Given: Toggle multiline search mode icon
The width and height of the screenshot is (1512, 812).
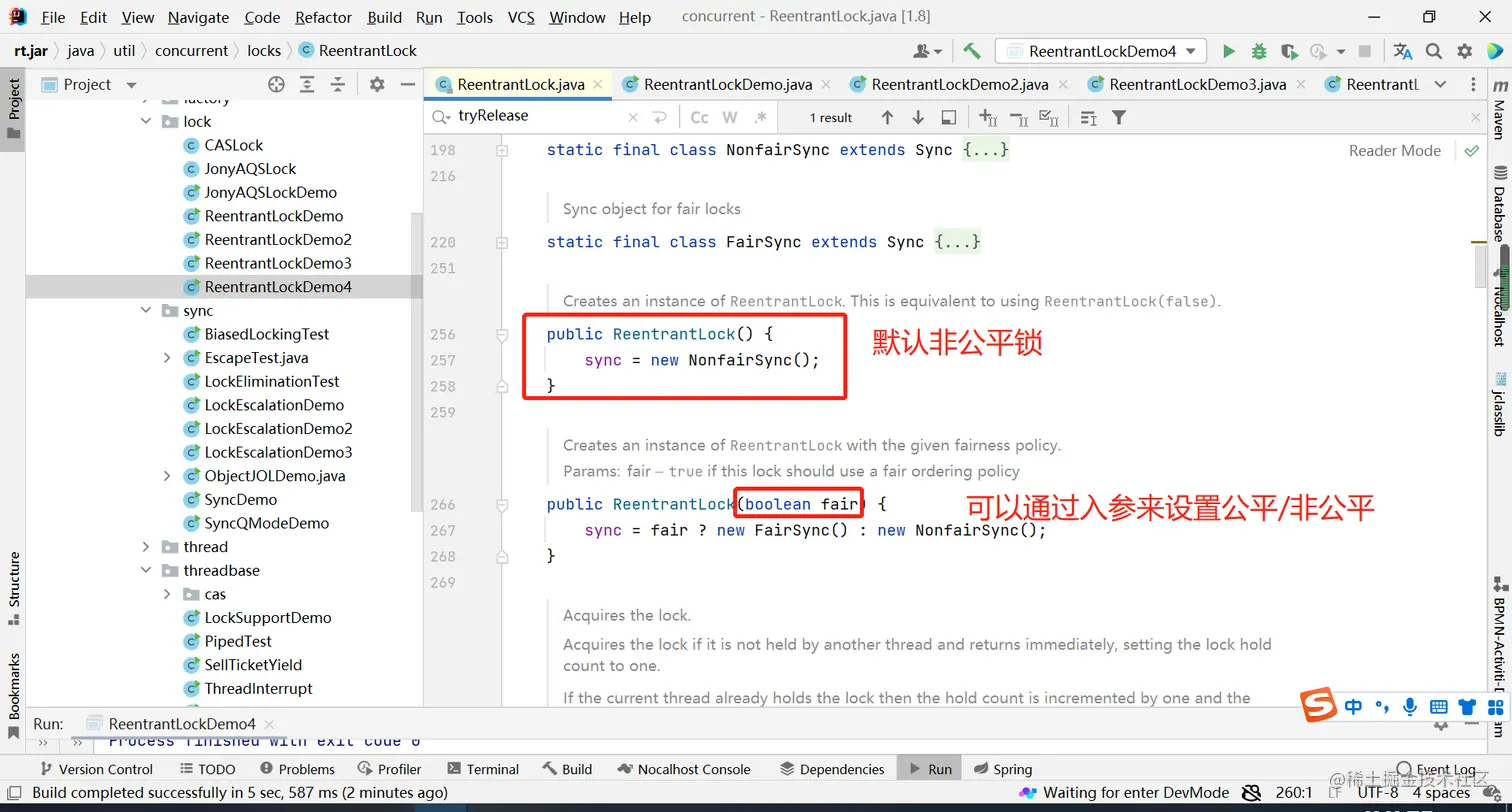Looking at the screenshot, I should 1089,118.
